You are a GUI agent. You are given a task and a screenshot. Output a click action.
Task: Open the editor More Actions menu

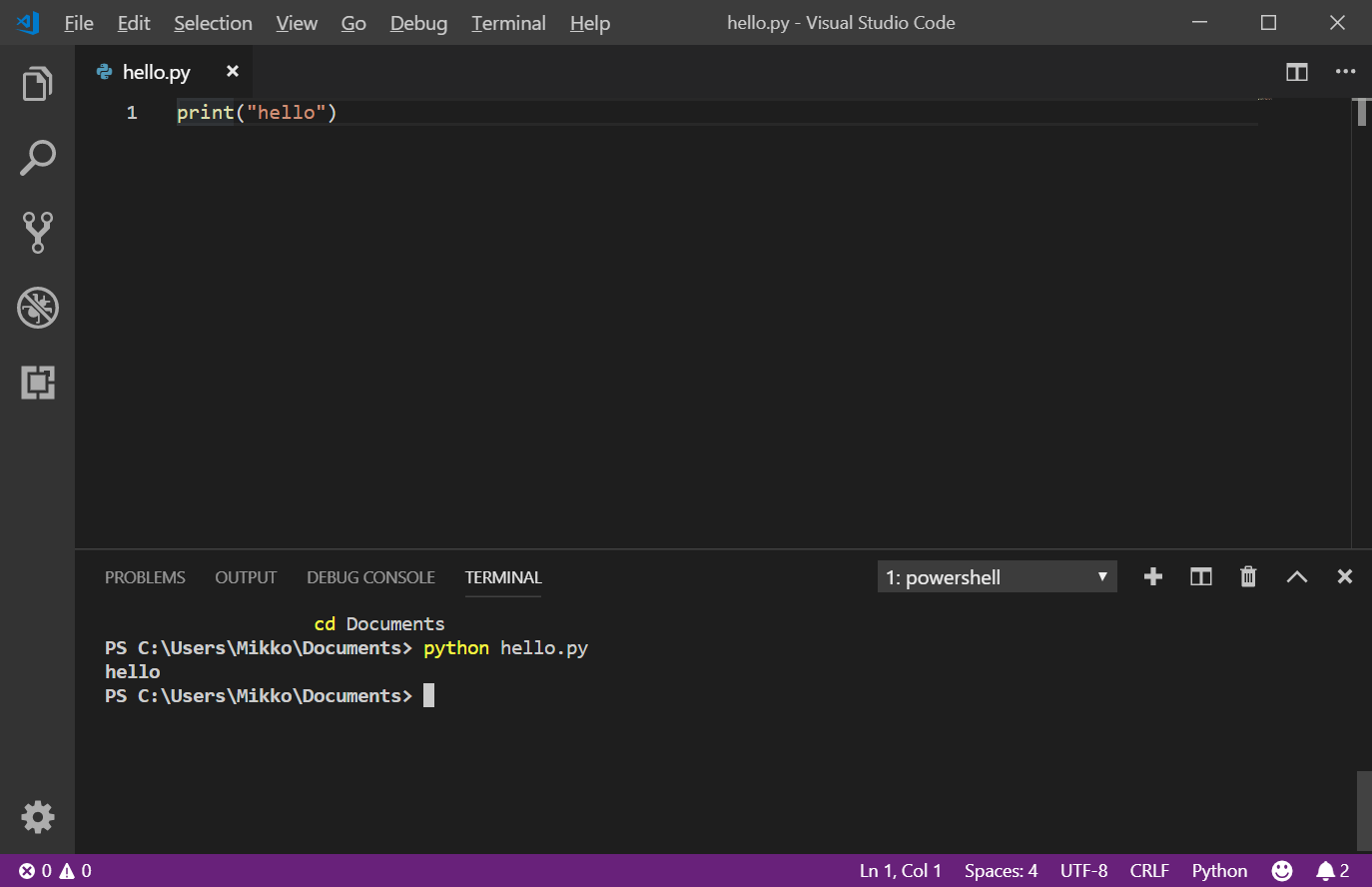1346,72
